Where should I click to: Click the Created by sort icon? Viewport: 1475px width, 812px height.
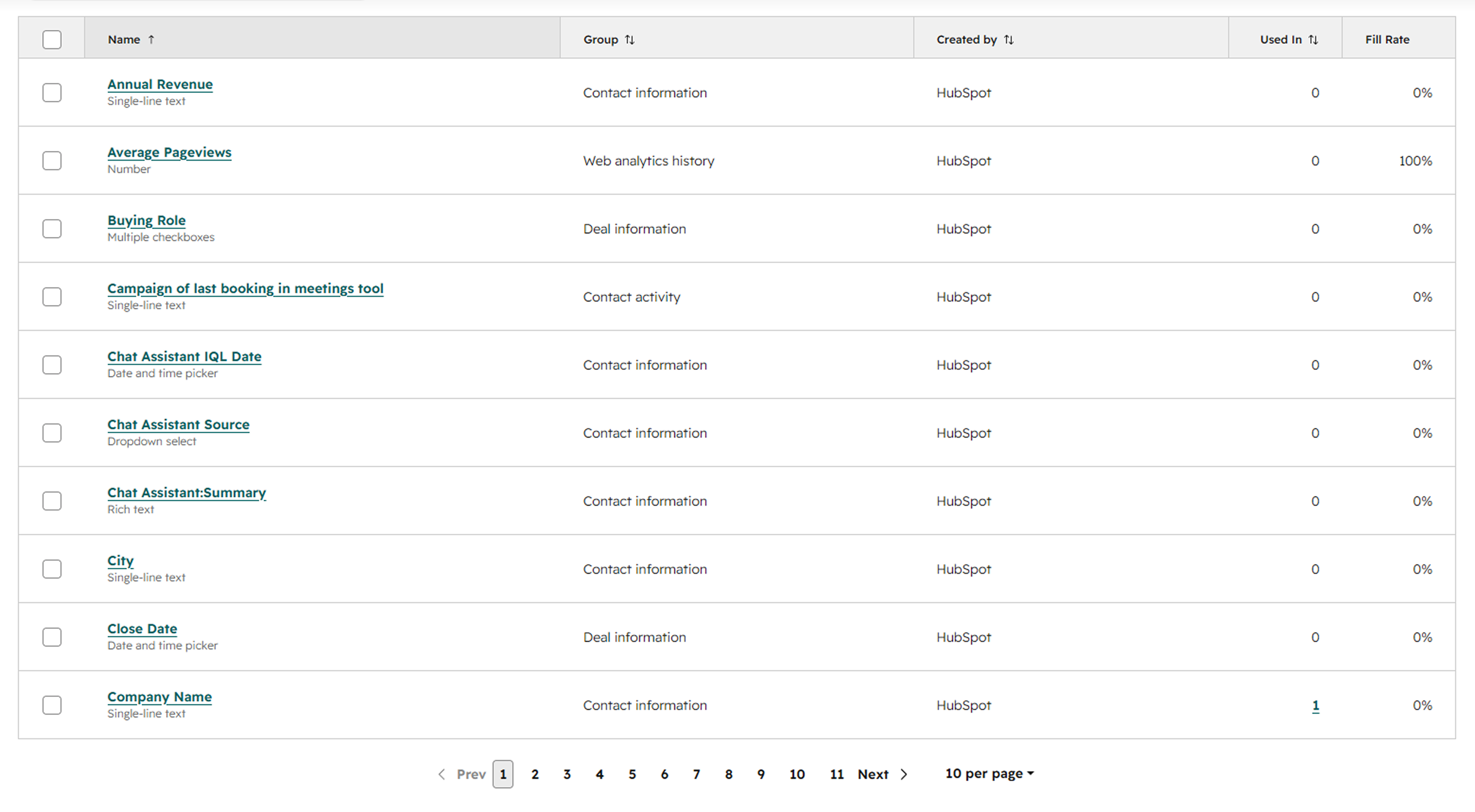click(x=1009, y=39)
